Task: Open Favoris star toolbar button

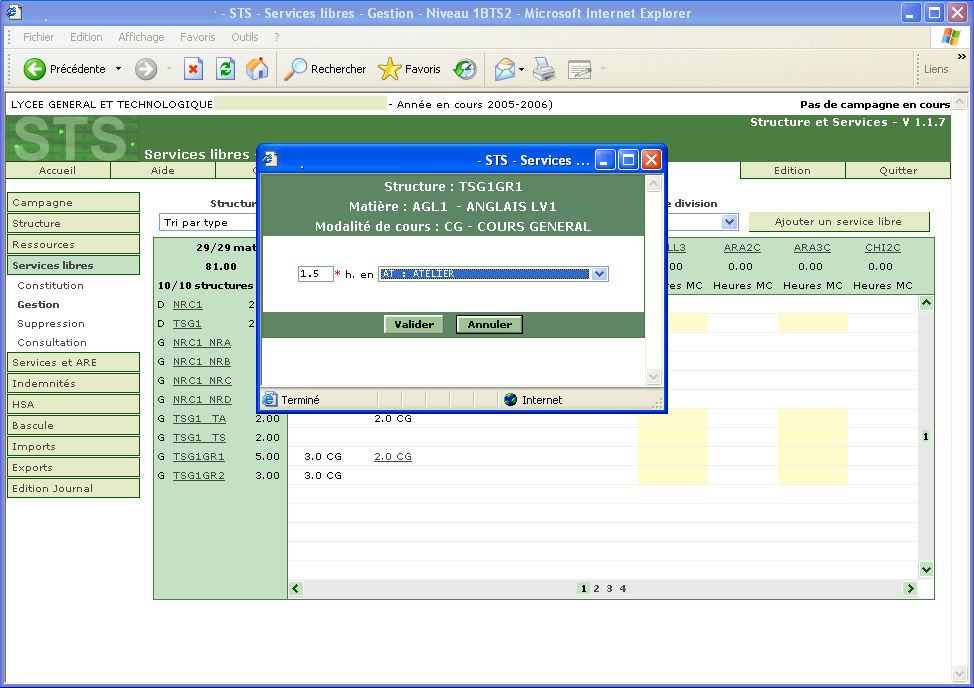Action: 409,69
